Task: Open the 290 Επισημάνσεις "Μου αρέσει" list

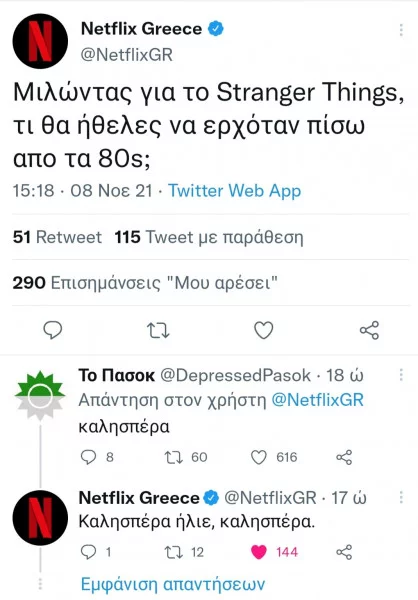Action: (145, 283)
